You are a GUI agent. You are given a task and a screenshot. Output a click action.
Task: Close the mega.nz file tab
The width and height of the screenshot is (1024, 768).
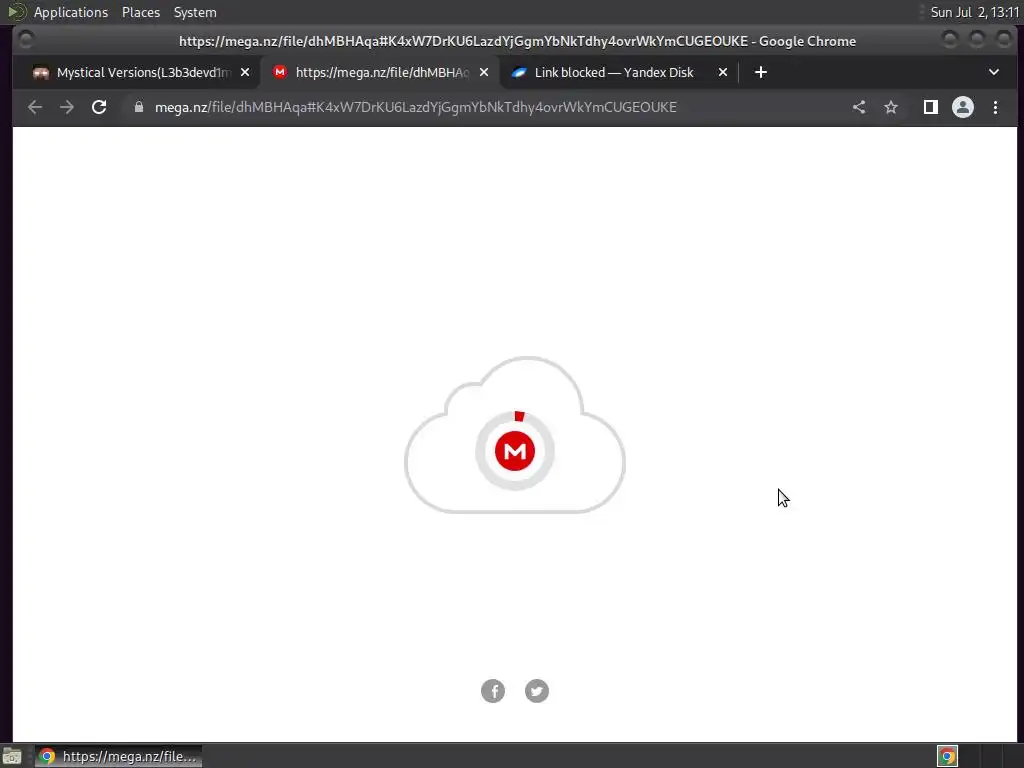(484, 72)
